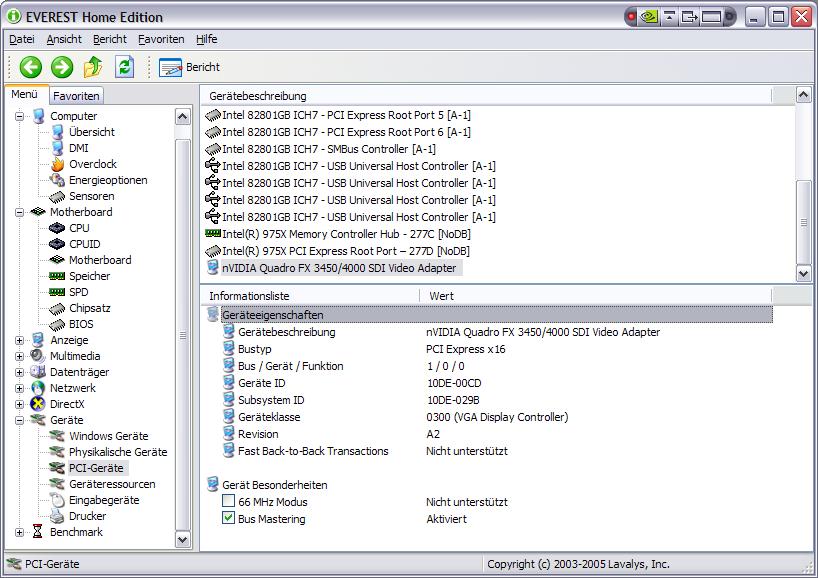818x578 pixels.
Task: Select the SMBus Controller row
Action: click(x=320, y=149)
